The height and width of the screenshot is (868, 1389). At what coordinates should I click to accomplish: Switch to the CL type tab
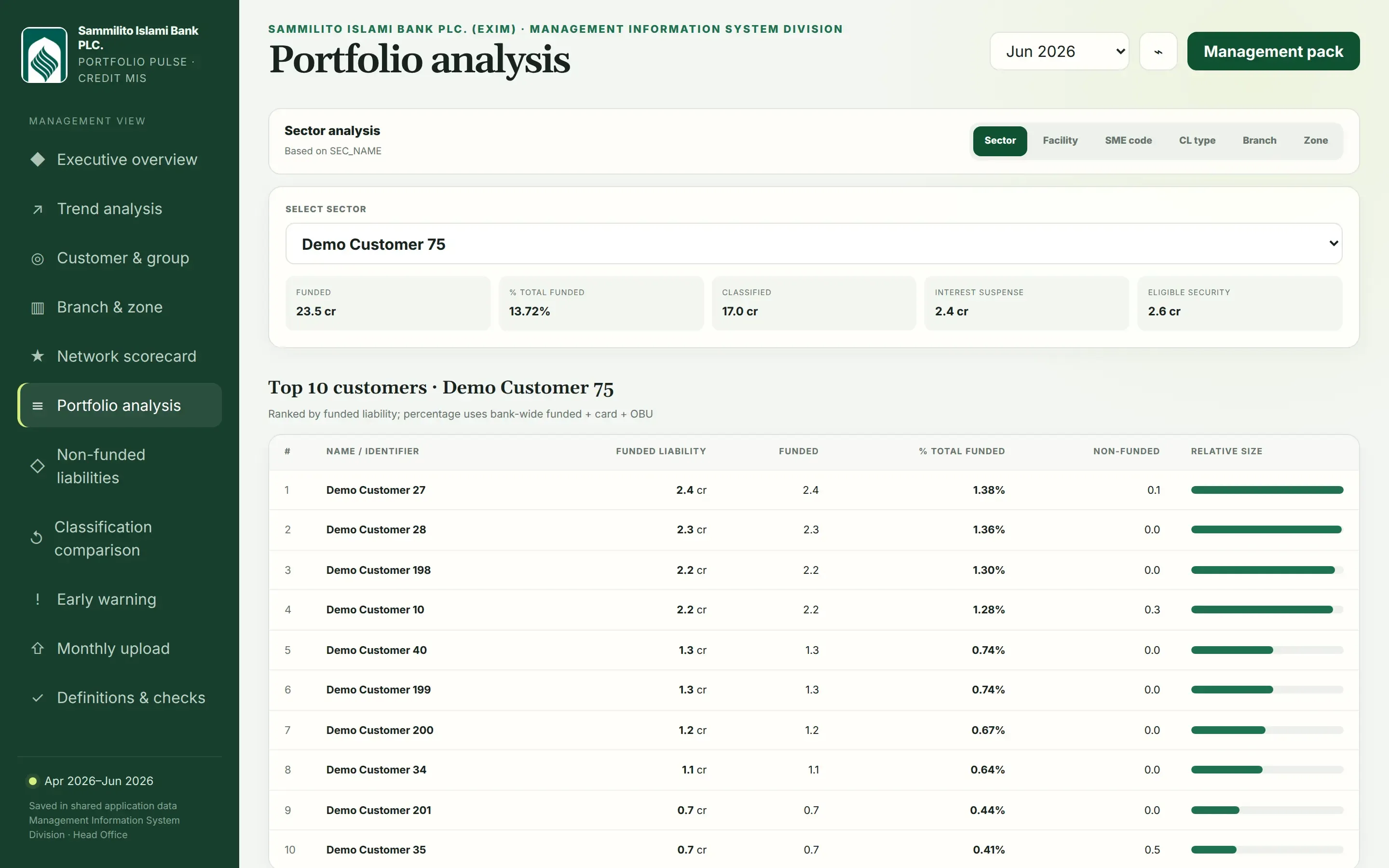click(x=1197, y=141)
